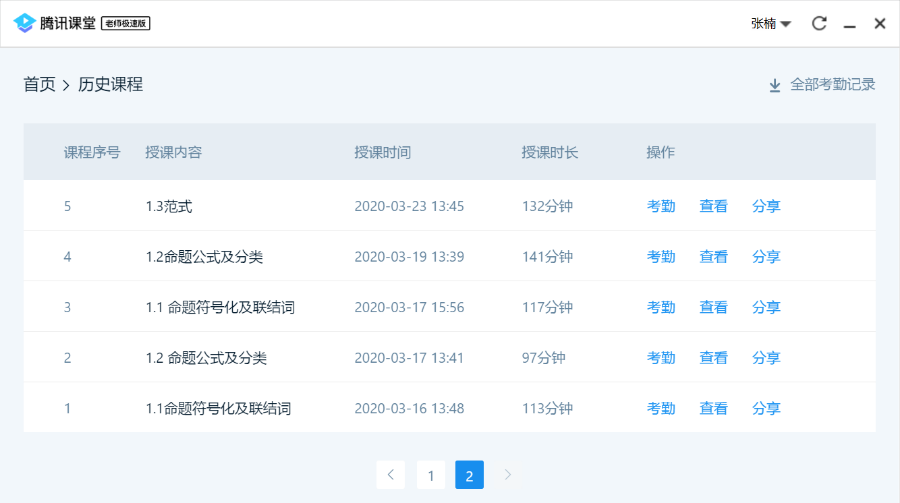Viewport: 900px width, 503px height.
Task: Click 查看 for the 2020-03-17 15:56 course
Action: click(713, 307)
